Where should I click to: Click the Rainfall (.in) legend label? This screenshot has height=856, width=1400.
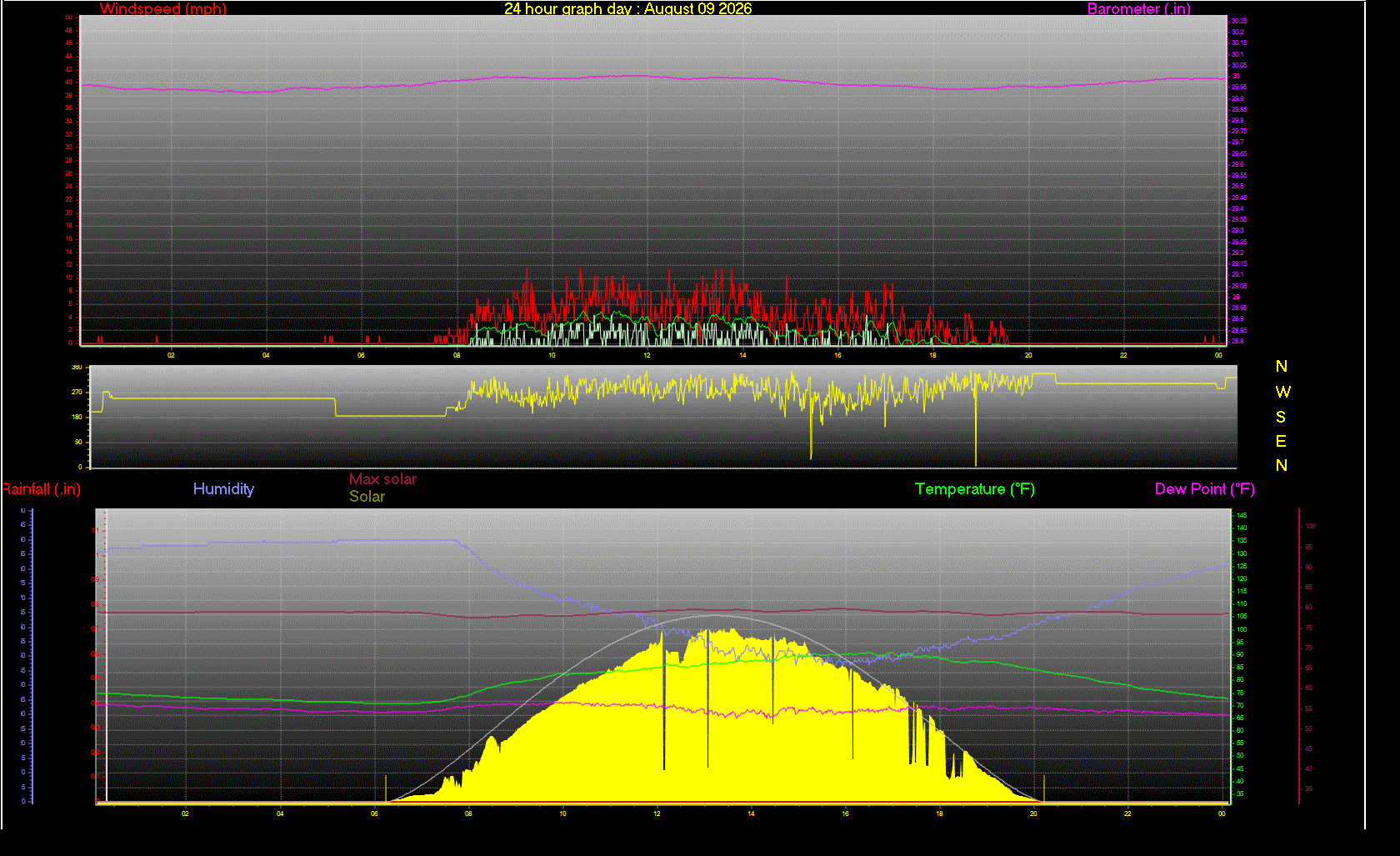coord(41,489)
